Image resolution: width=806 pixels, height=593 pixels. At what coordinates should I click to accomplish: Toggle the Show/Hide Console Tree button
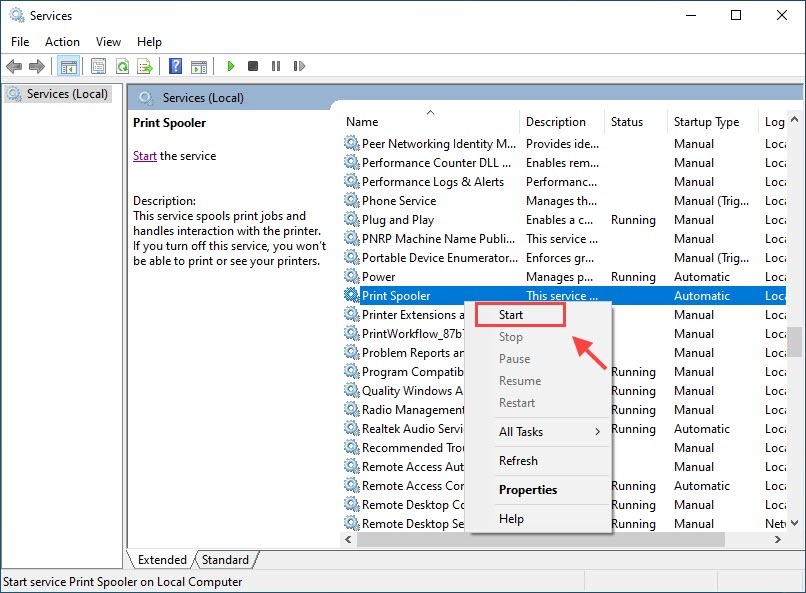[x=69, y=66]
